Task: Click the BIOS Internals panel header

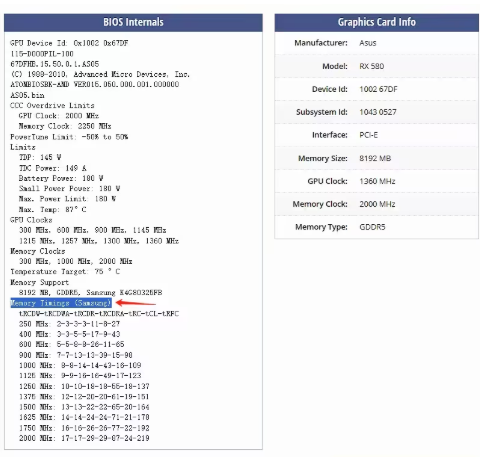Action: 133,23
